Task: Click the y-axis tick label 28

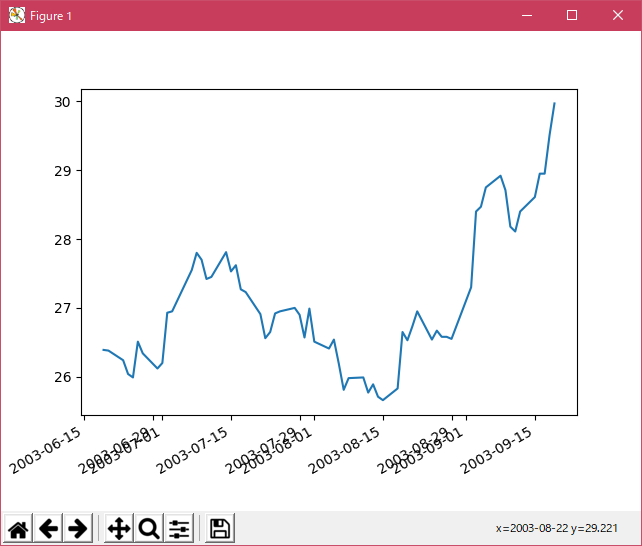Action: coord(63,240)
